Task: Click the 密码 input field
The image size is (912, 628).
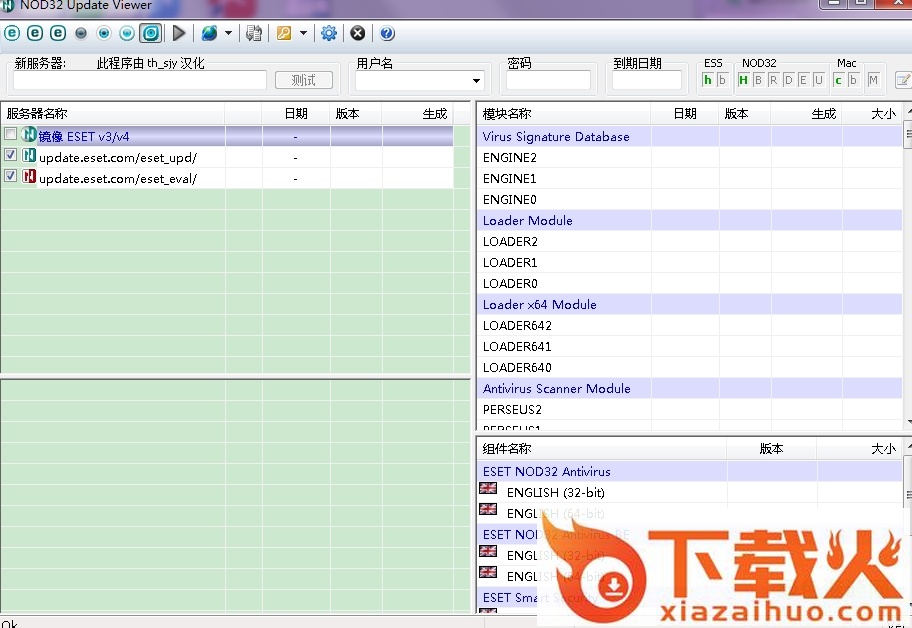Action: click(548, 80)
